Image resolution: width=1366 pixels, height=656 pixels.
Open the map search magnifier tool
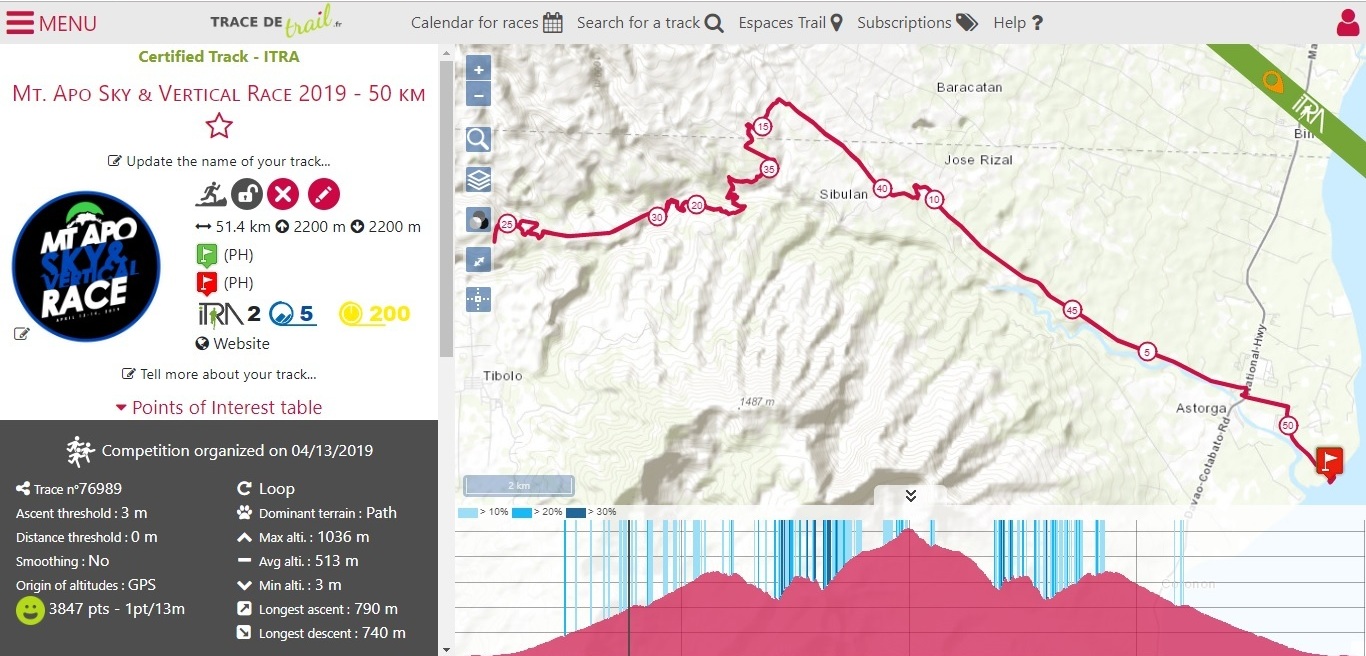pos(479,139)
